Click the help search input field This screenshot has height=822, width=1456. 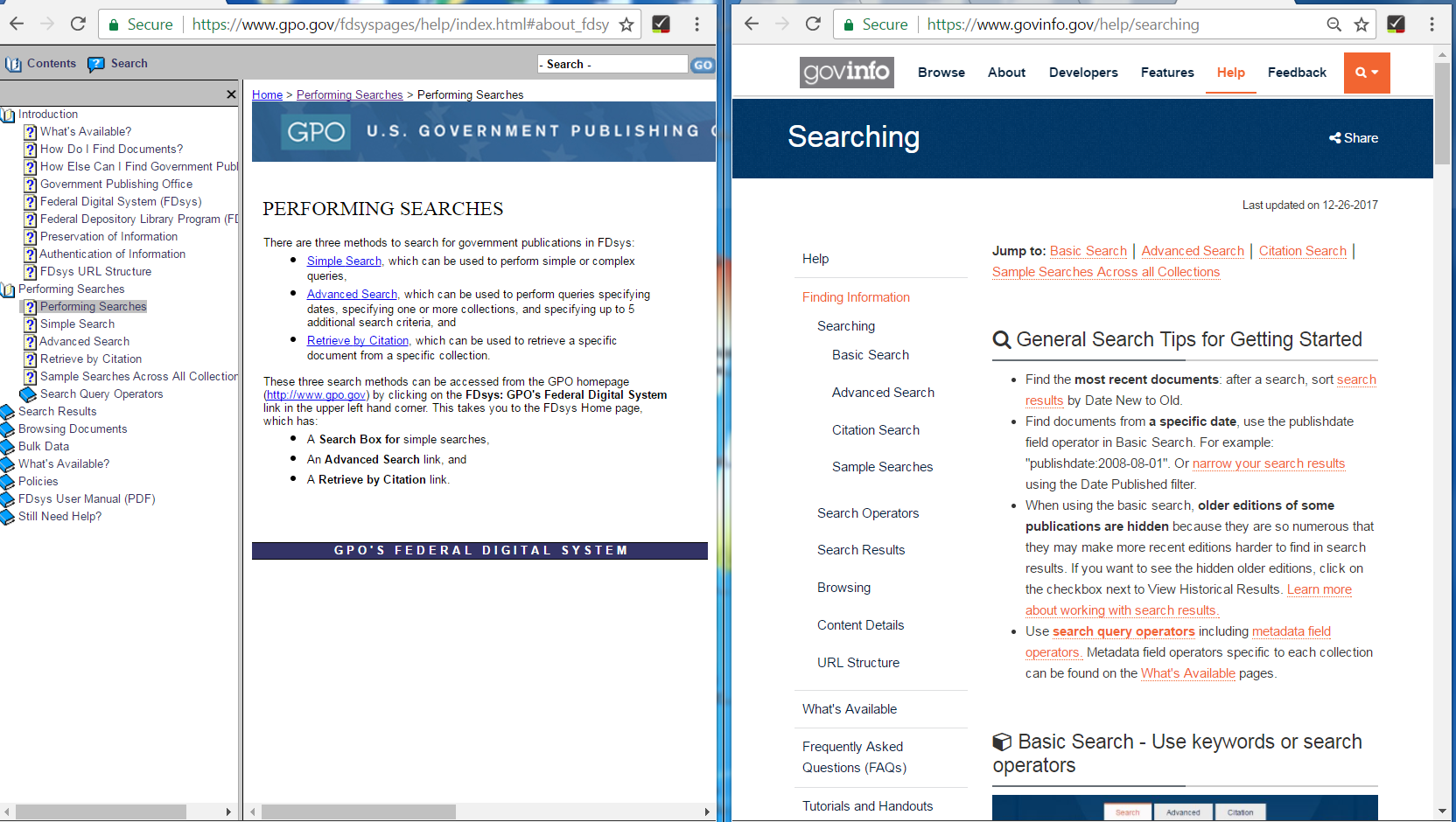pyautogui.click(x=612, y=64)
